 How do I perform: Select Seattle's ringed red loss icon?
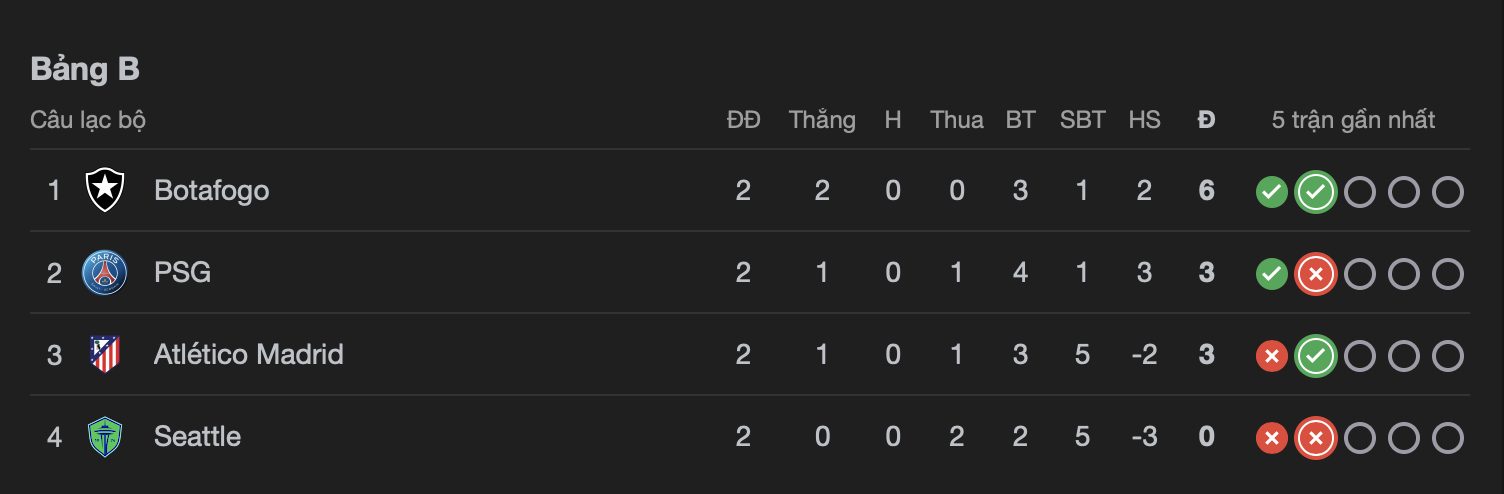[1316, 437]
